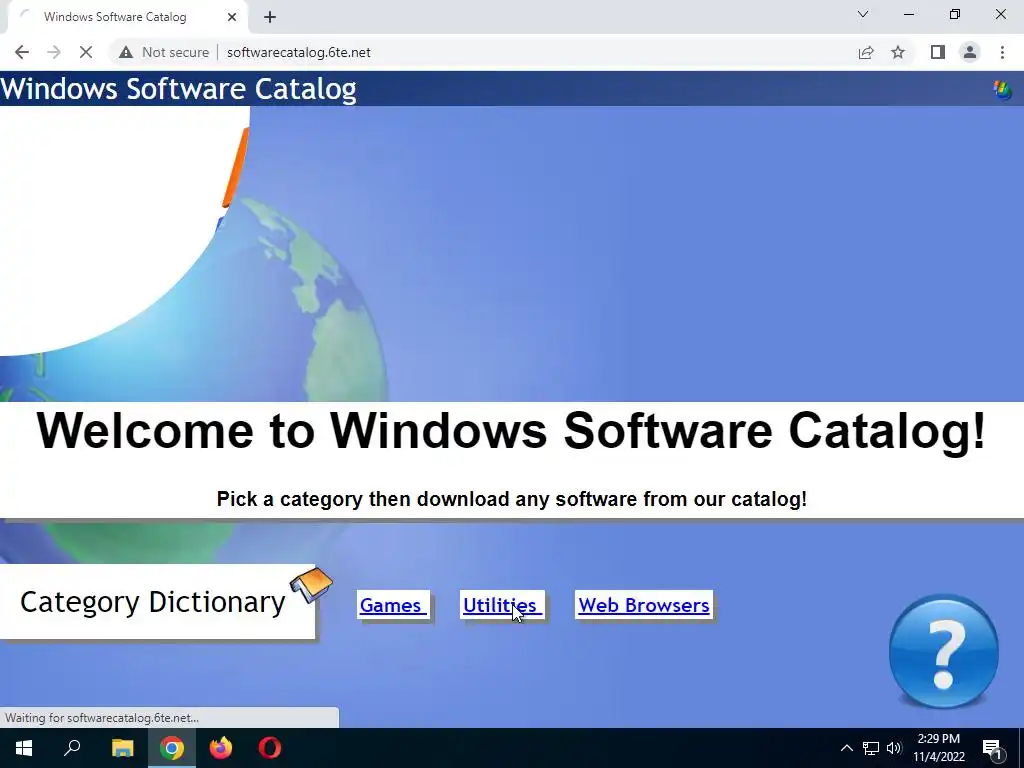Viewport: 1024px width, 768px height.
Task: Launch Opera from the taskbar
Action: coord(270,748)
